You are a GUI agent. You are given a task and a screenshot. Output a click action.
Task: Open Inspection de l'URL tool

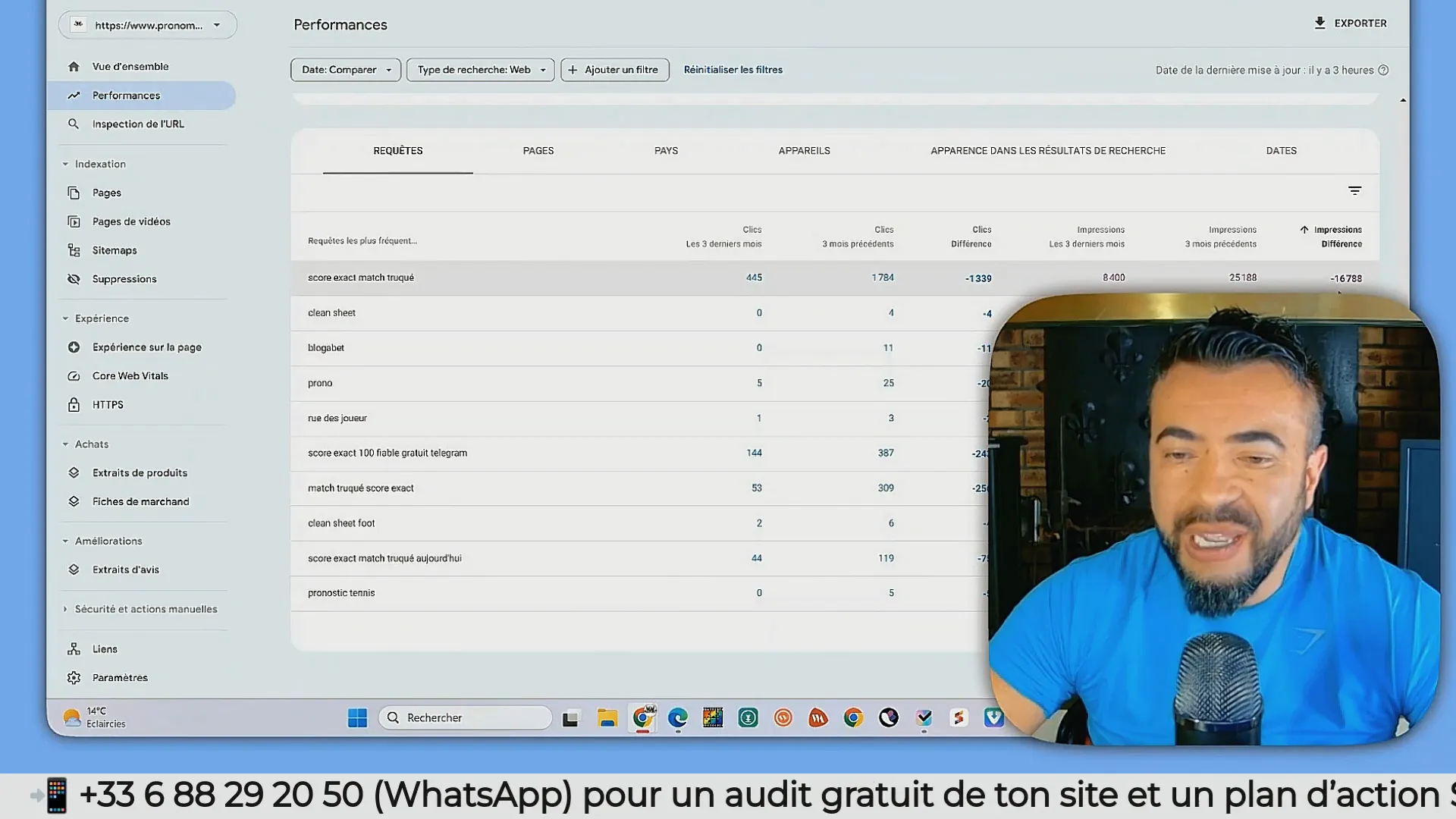137,124
